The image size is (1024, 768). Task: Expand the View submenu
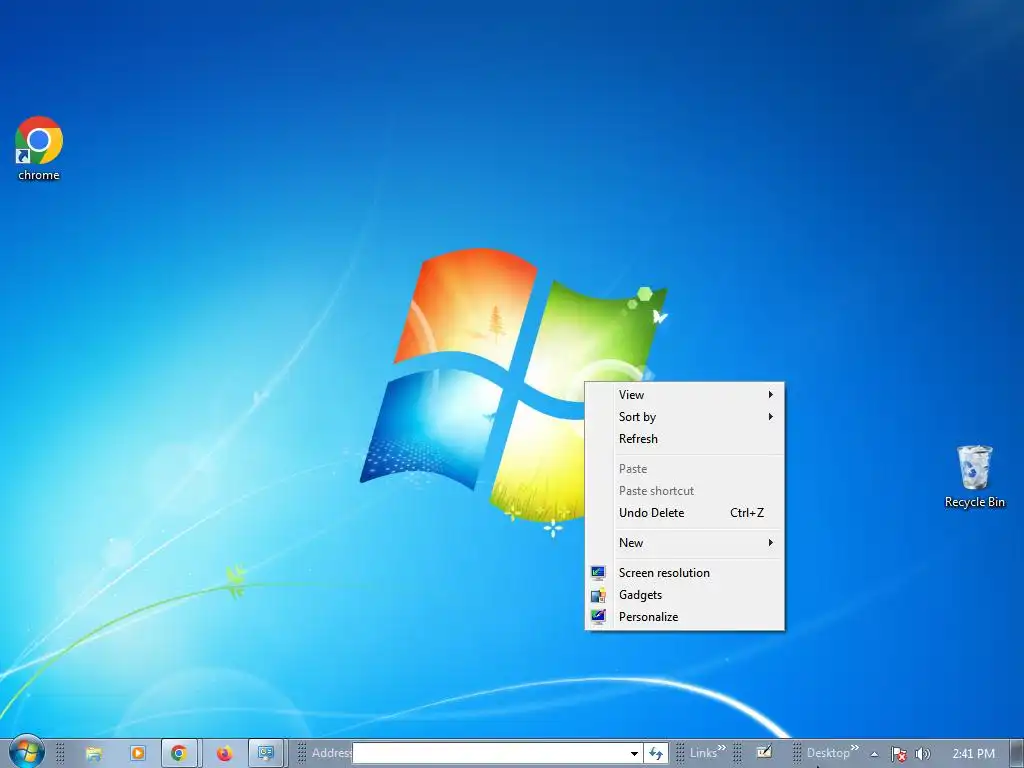pyautogui.click(x=684, y=394)
